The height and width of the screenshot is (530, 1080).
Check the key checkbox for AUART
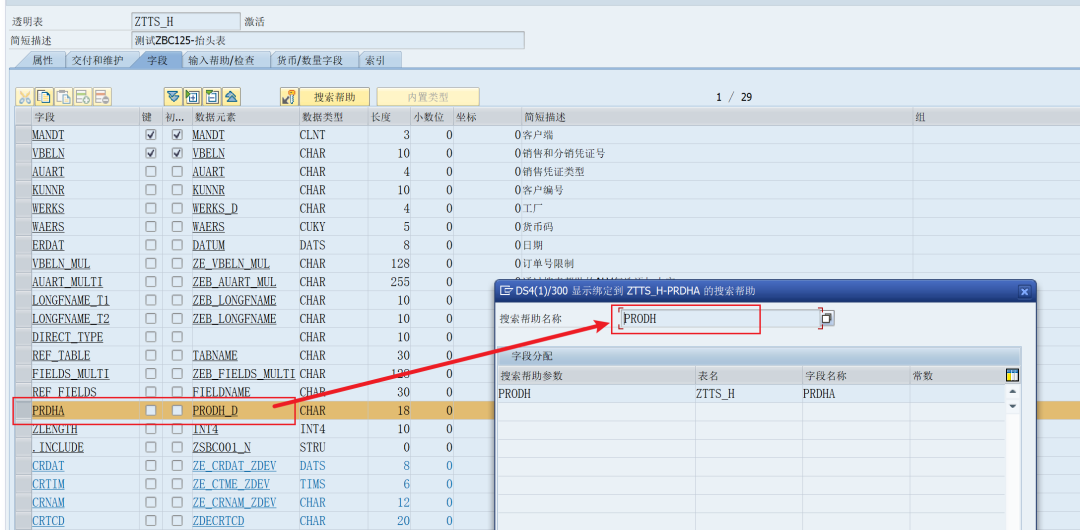151,171
